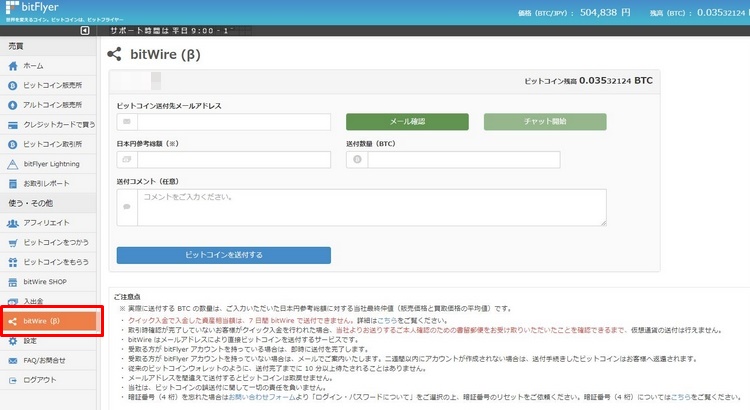Click the チャット開始 button
This screenshot has width=750, height=410.
pos(545,122)
